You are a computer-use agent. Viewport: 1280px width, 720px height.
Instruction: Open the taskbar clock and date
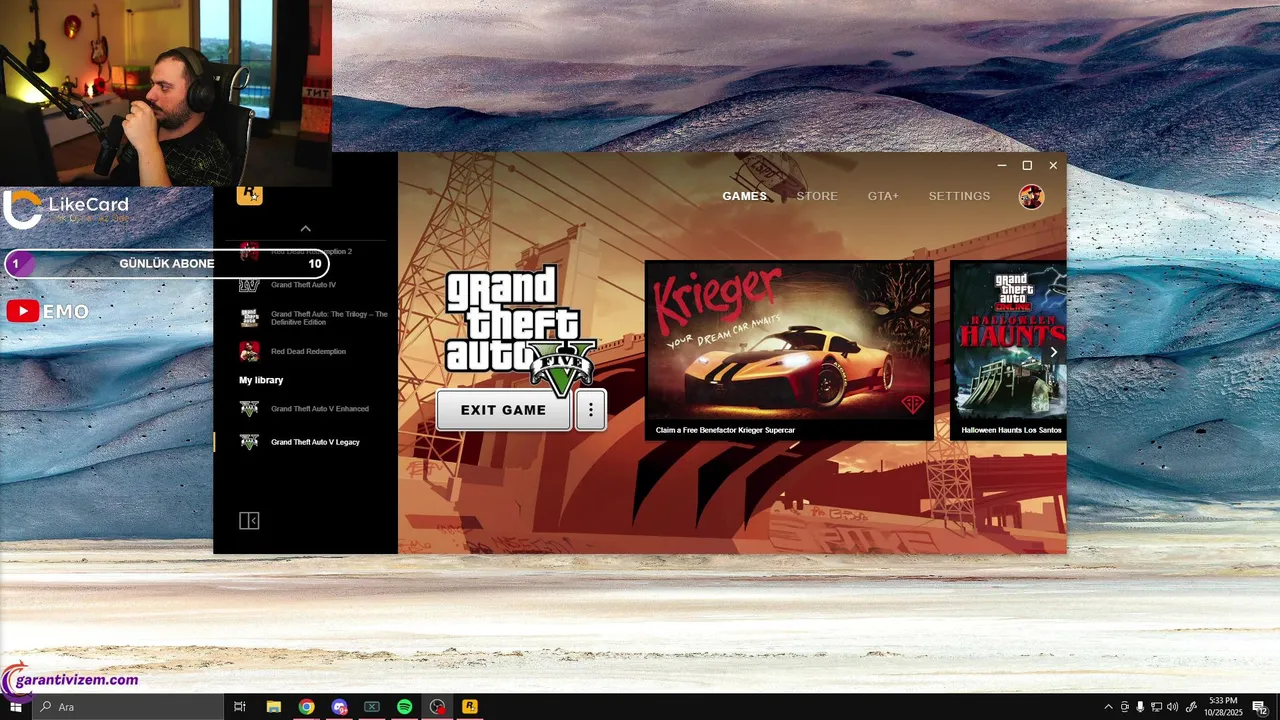(x=1223, y=707)
